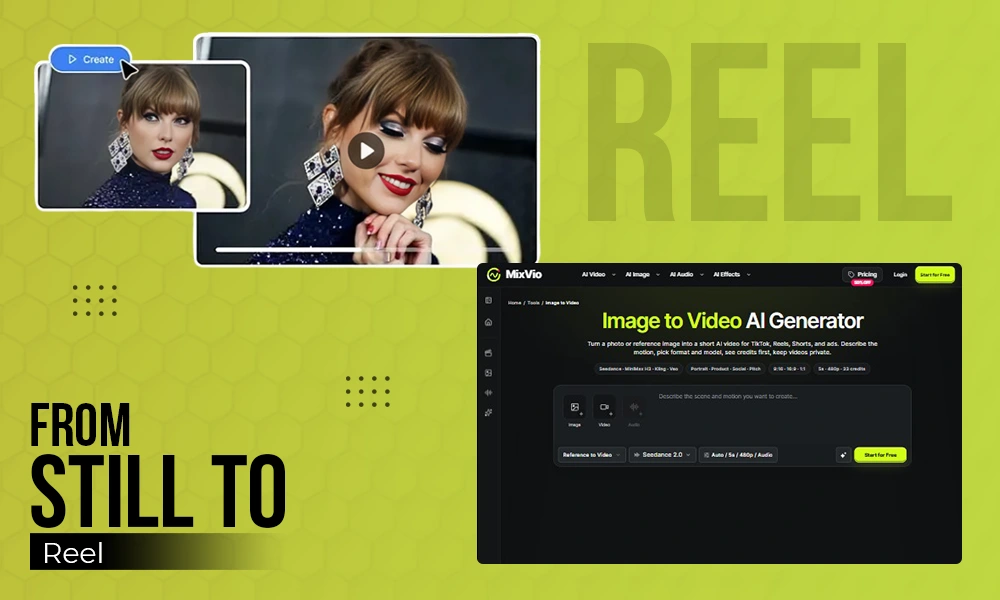Image resolution: width=1000 pixels, height=600 pixels.
Task: Click the Login link
Action: (x=900, y=275)
